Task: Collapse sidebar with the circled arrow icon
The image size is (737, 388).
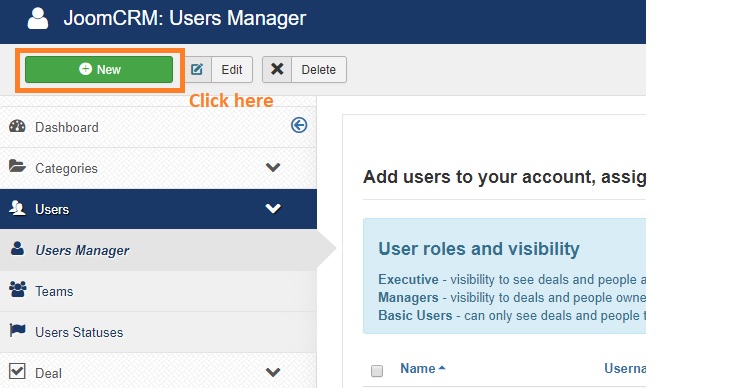Action: (x=299, y=125)
